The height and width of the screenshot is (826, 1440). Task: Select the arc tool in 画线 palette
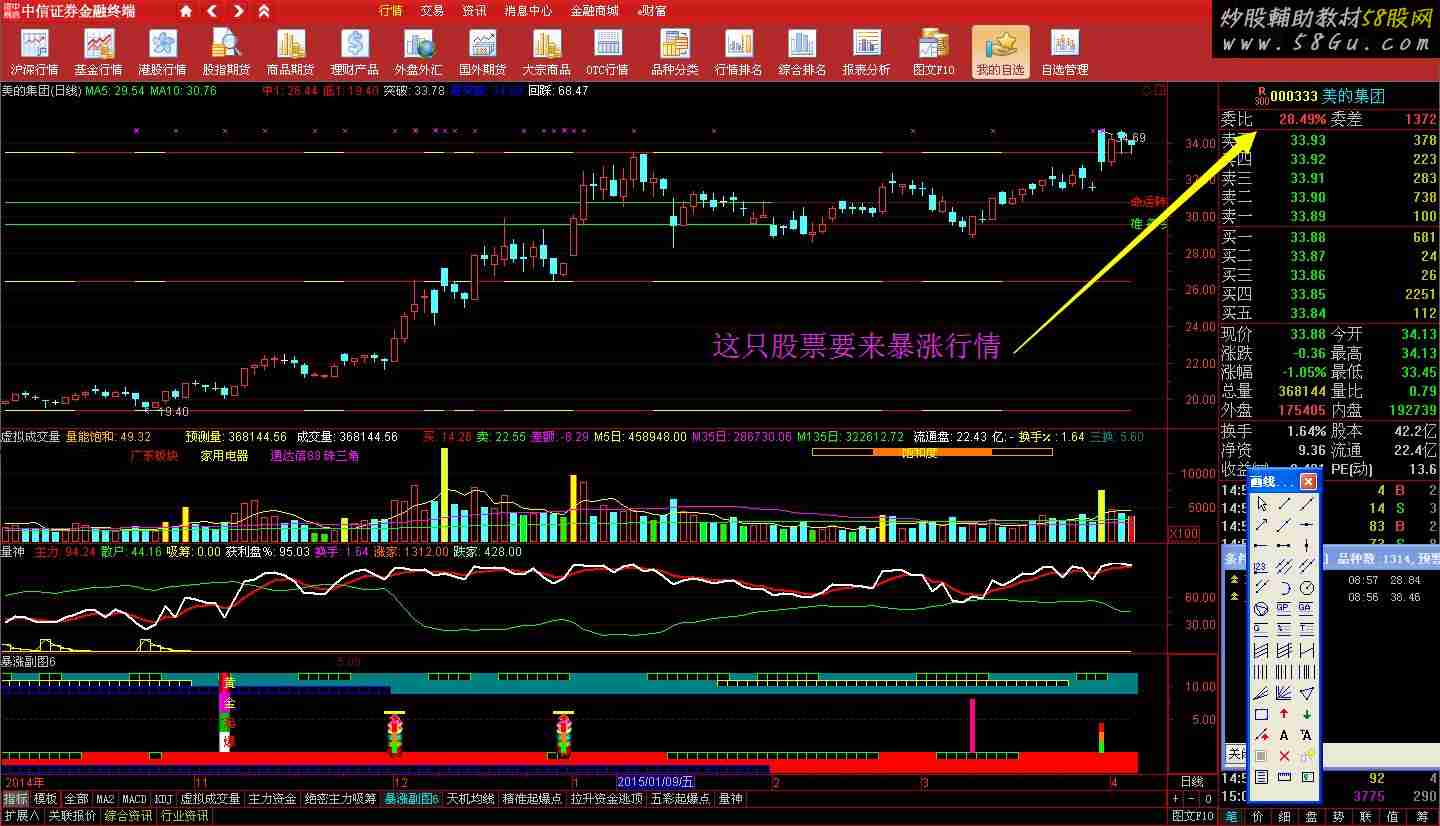(x=1284, y=588)
